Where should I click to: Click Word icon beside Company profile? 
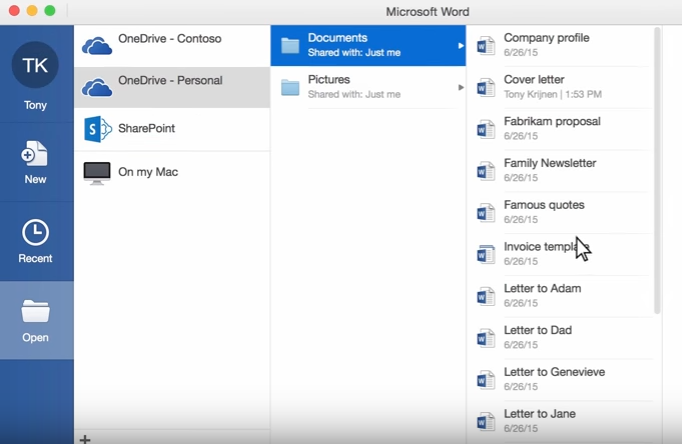click(x=485, y=46)
